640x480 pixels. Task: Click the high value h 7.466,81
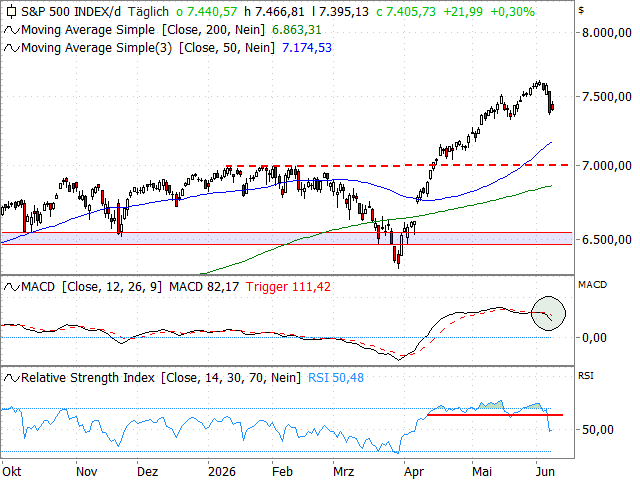[x=274, y=12]
